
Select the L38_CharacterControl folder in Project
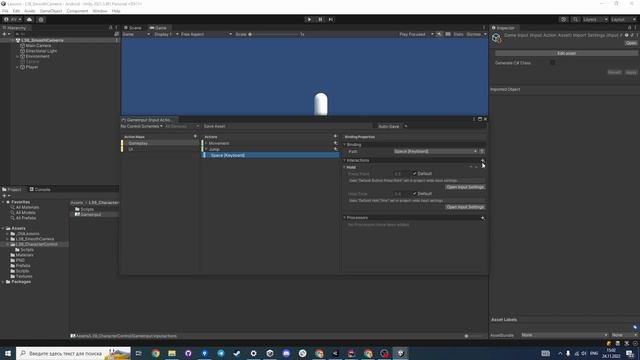coord(37,244)
